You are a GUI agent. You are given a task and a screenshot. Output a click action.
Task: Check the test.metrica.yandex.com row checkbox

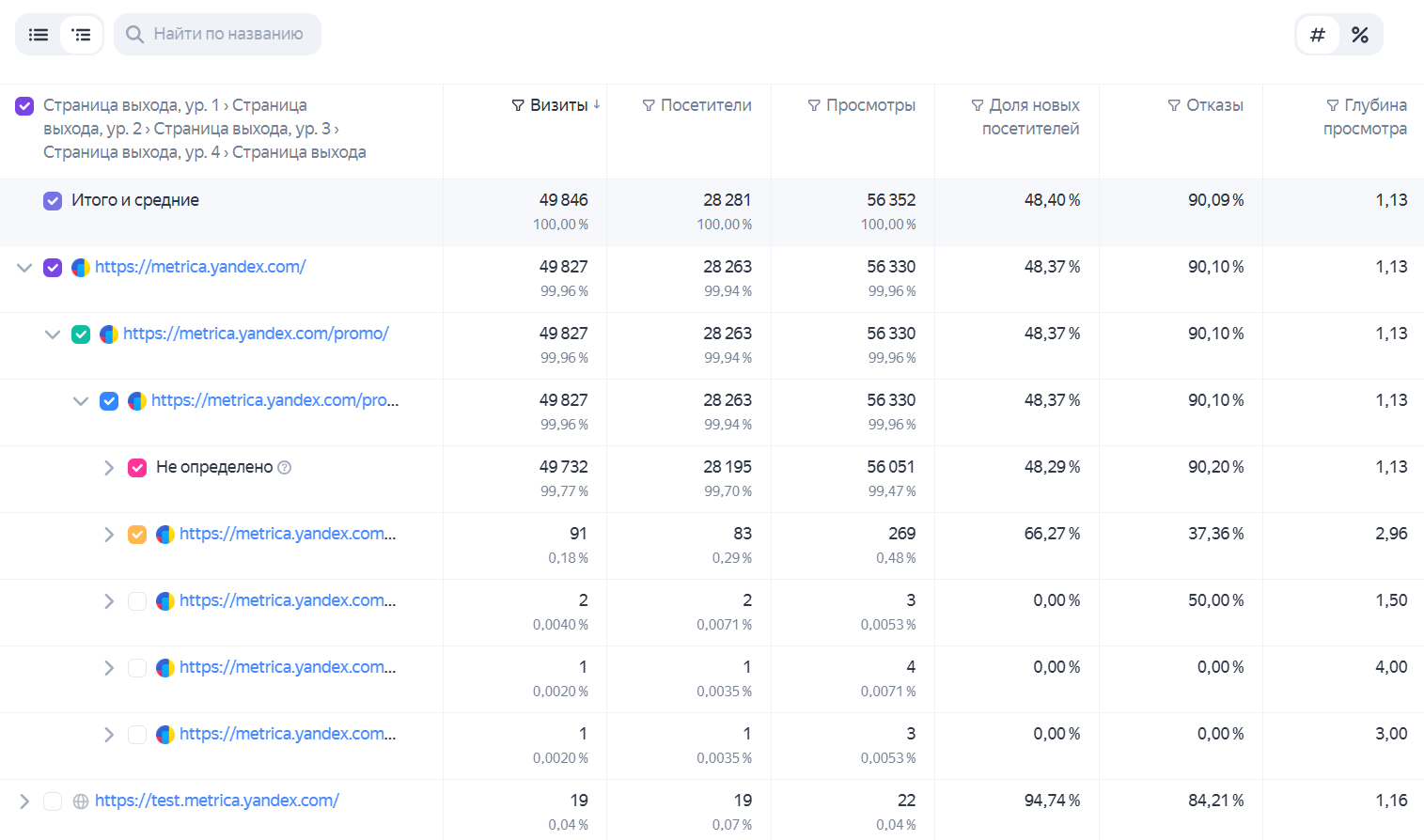pos(53,801)
